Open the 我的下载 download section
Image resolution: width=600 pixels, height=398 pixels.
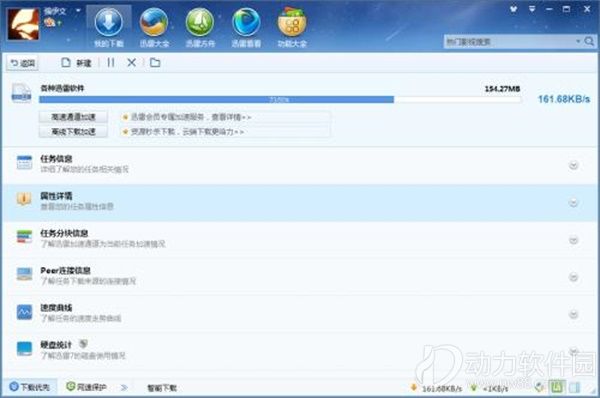[109, 28]
